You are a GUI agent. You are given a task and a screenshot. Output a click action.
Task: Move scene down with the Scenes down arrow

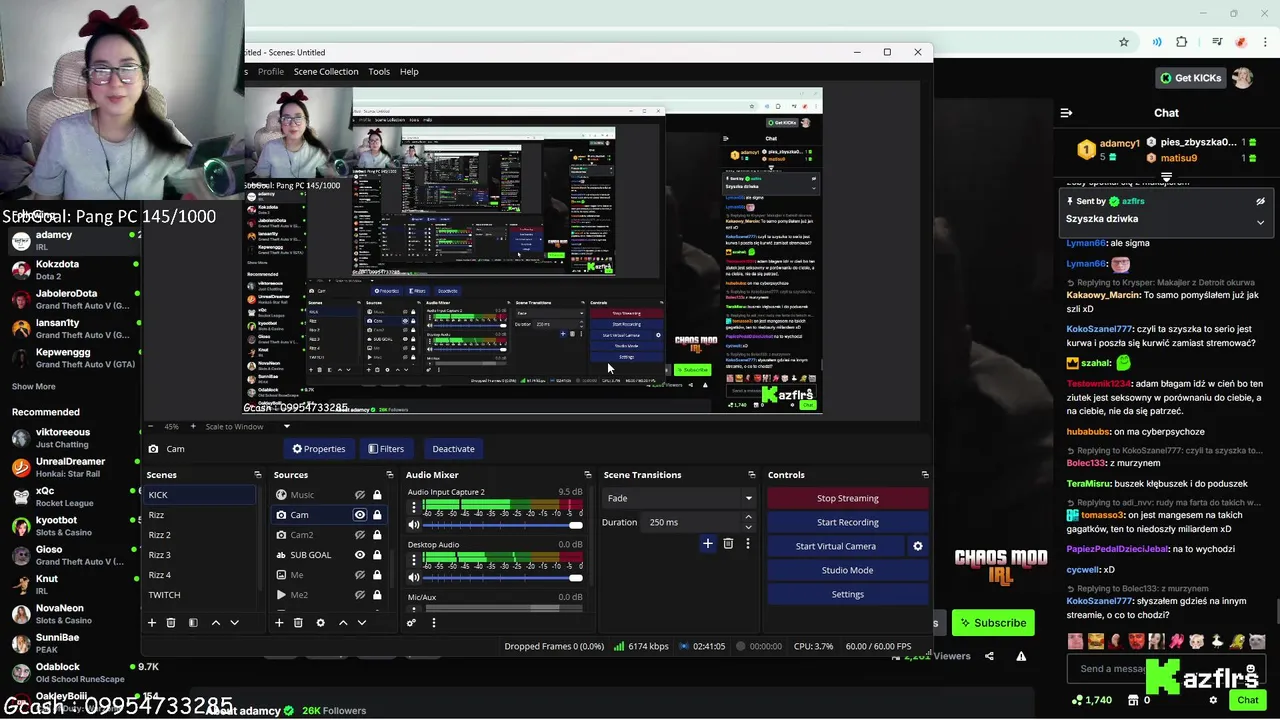pos(234,623)
